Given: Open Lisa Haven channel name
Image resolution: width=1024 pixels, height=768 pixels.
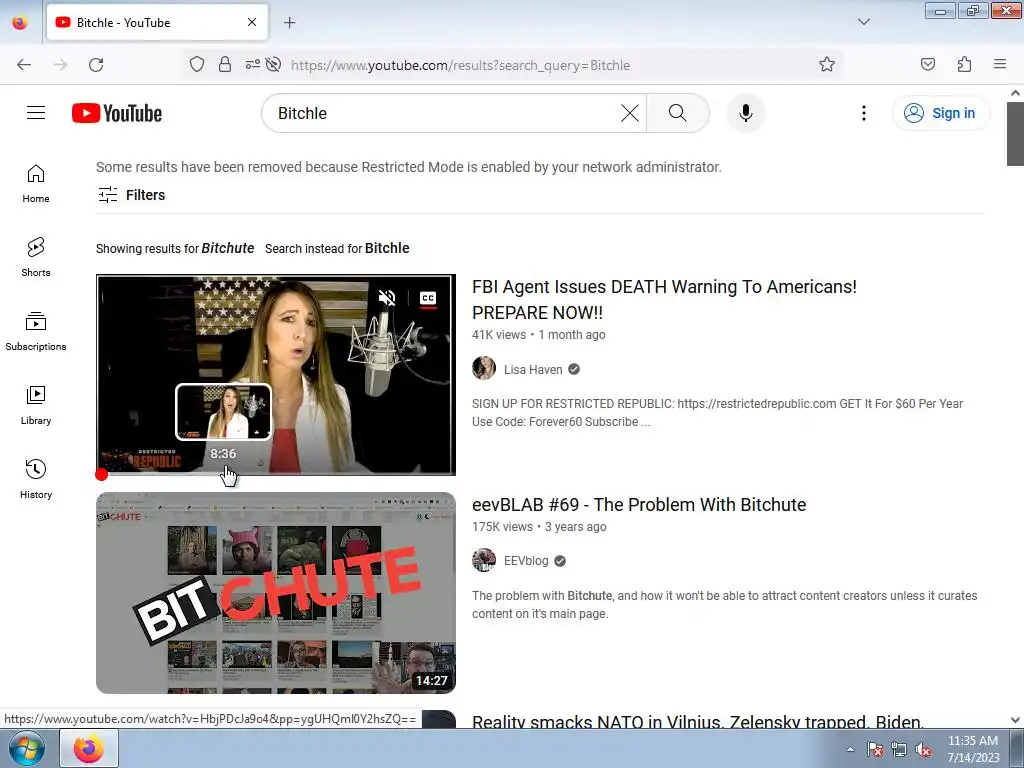Looking at the screenshot, I should coord(533,370).
